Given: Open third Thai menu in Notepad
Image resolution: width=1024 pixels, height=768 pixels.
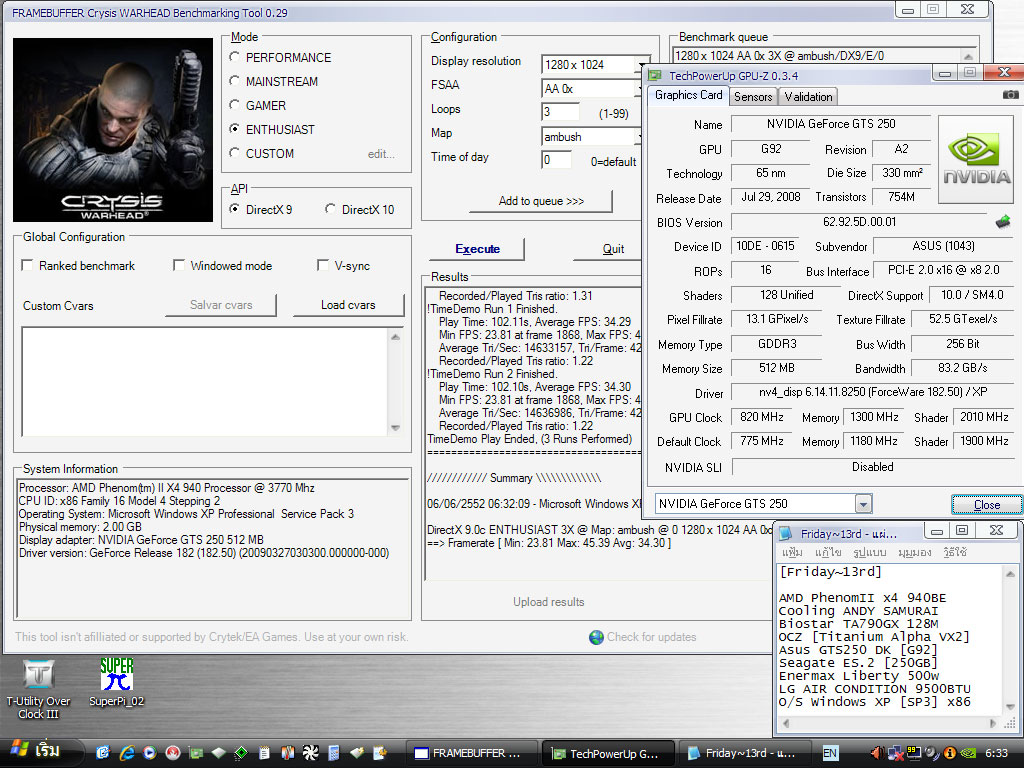Looking at the screenshot, I should click(x=869, y=552).
